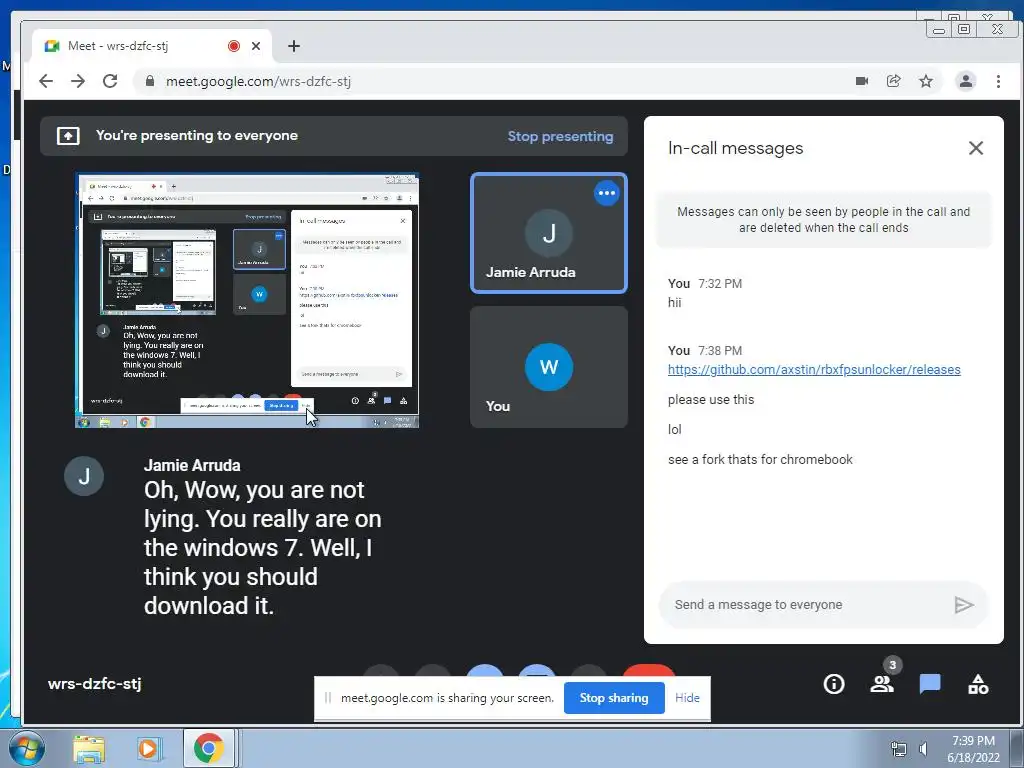Click the 'hii' chat message

click(675, 302)
